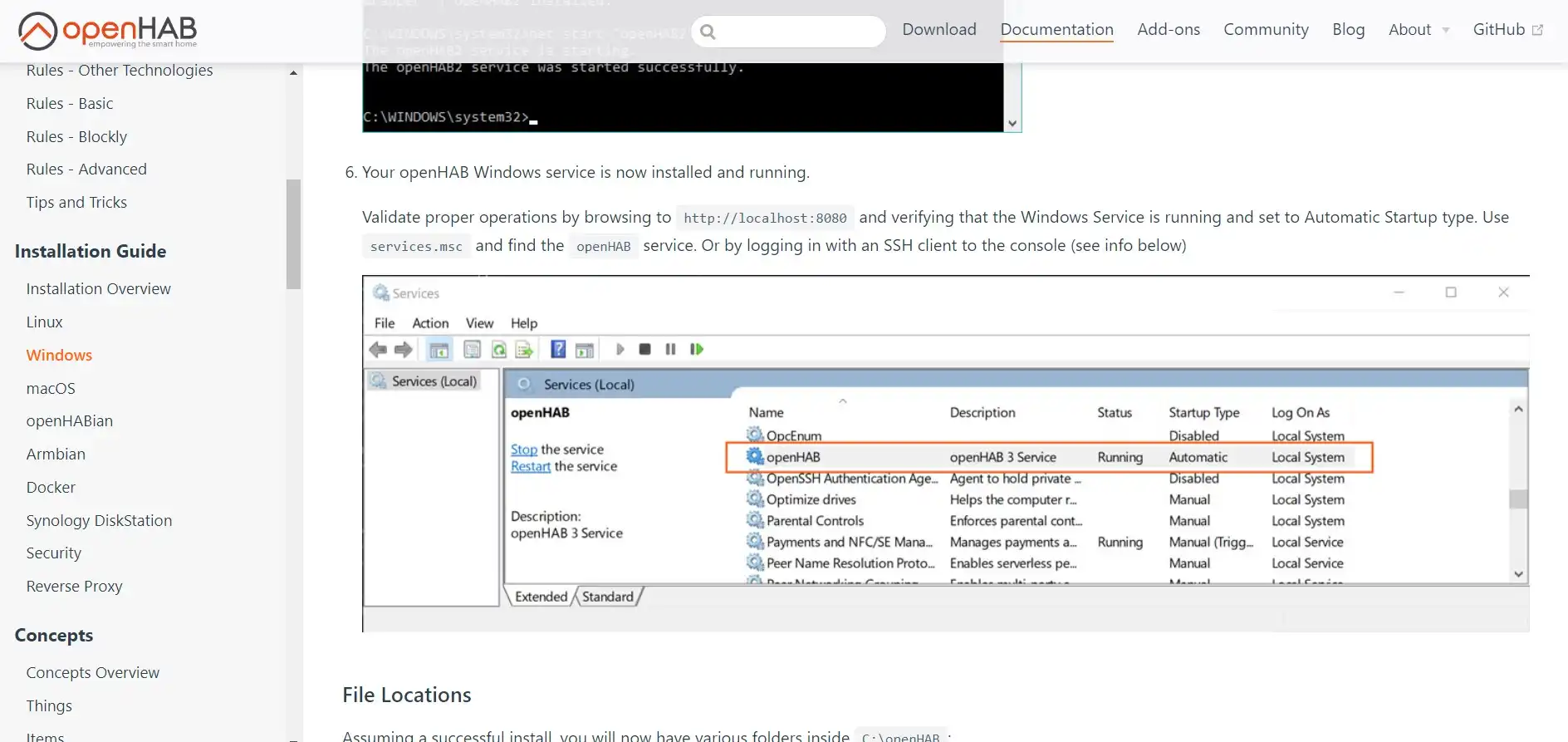Click the Services list scroll-down arrow
Viewport: 1568px width, 742px height.
[1518, 574]
